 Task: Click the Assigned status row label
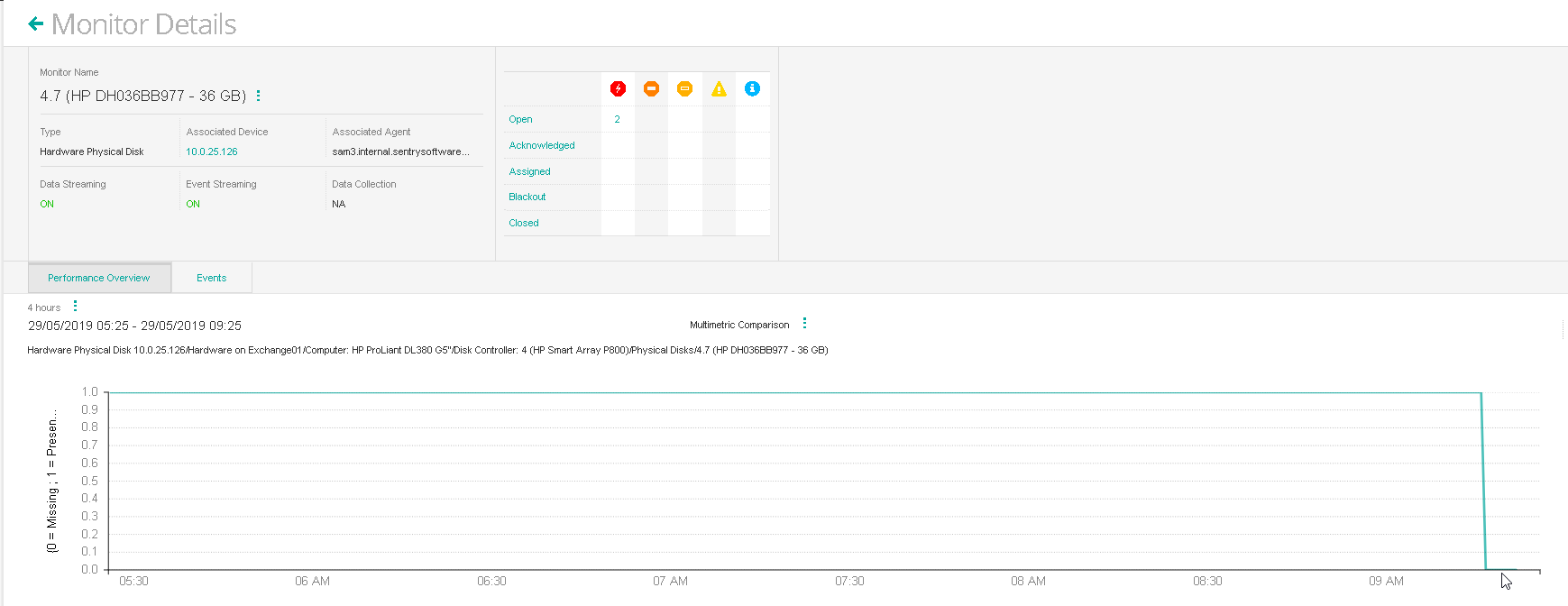tap(529, 171)
